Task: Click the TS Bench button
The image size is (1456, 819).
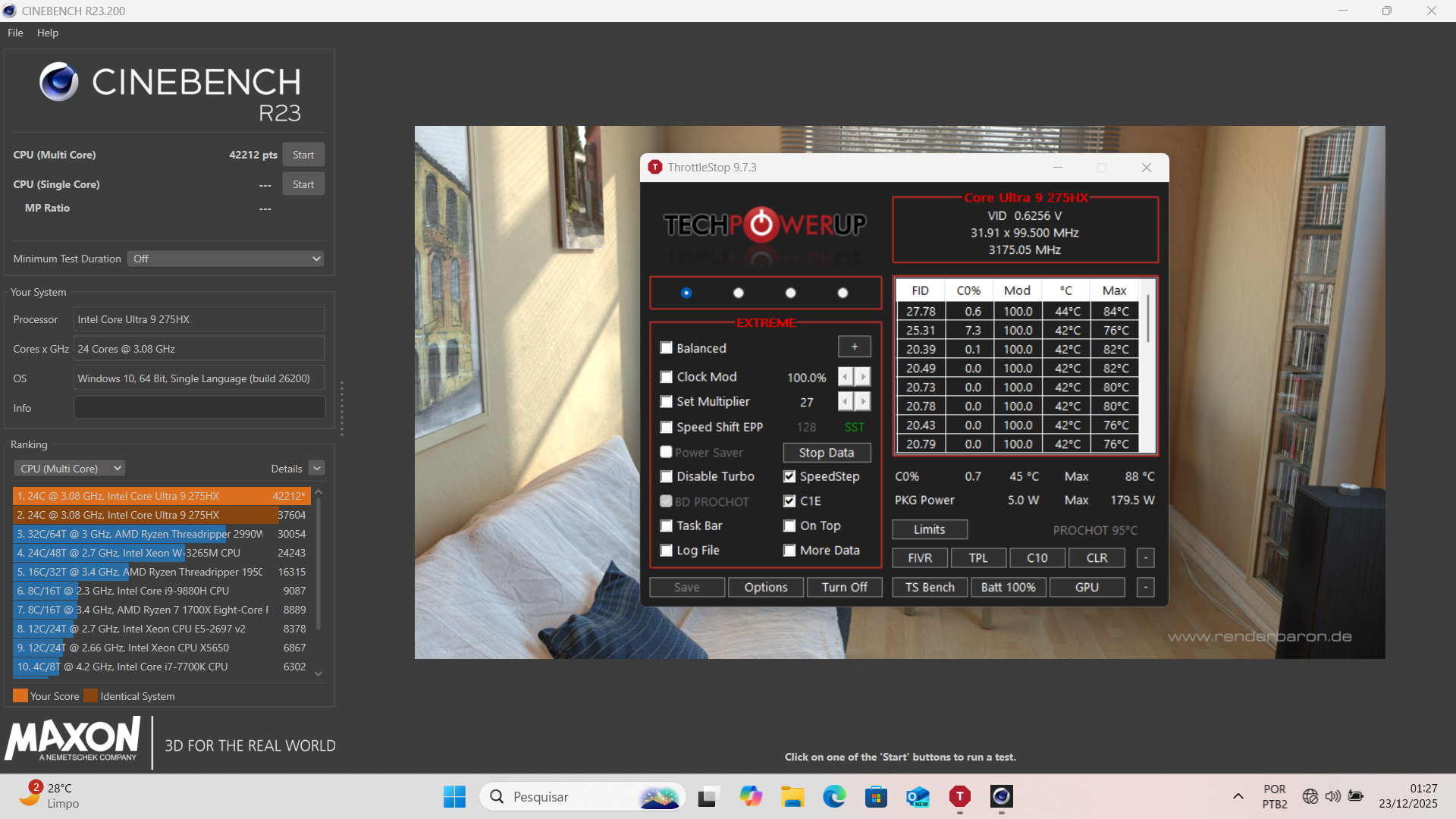Action: 930,588
